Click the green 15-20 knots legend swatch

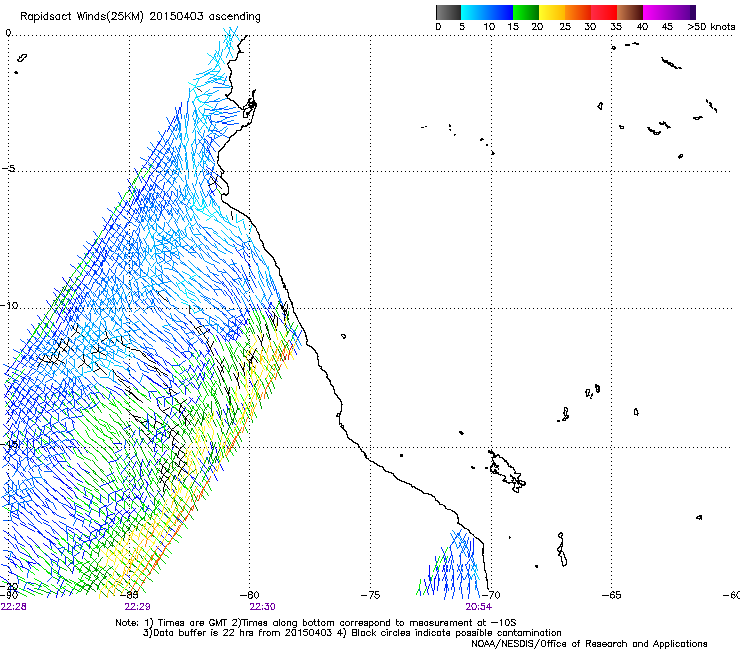(x=526, y=12)
